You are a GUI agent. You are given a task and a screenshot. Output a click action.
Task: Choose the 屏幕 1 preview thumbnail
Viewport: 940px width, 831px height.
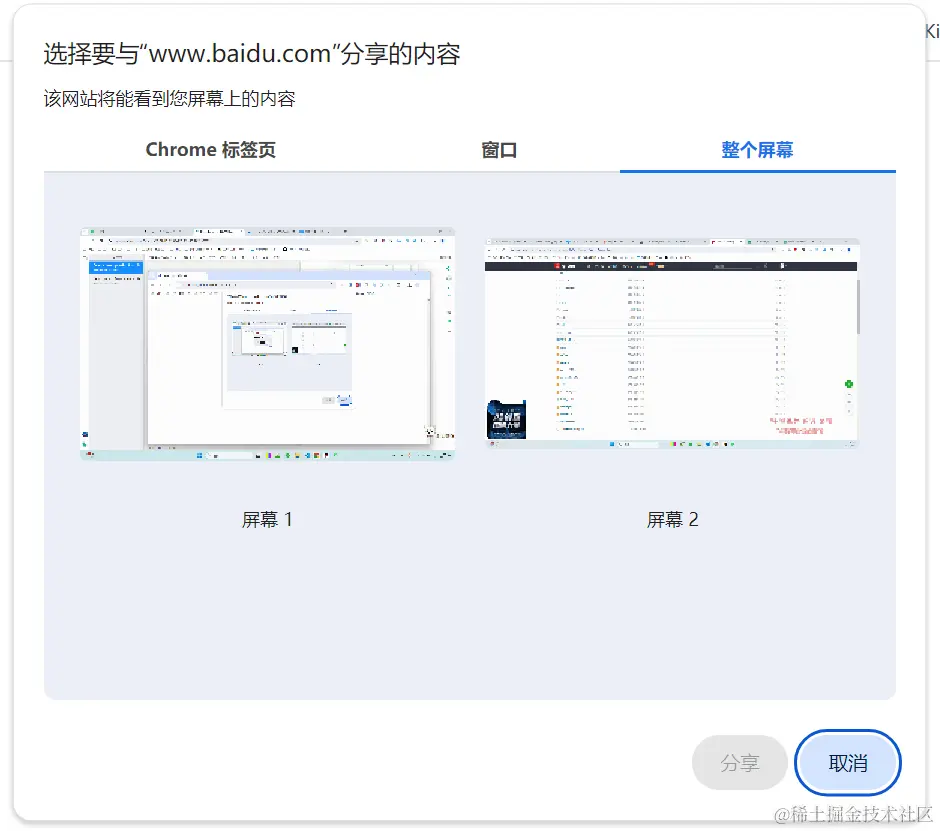pyautogui.click(x=267, y=344)
